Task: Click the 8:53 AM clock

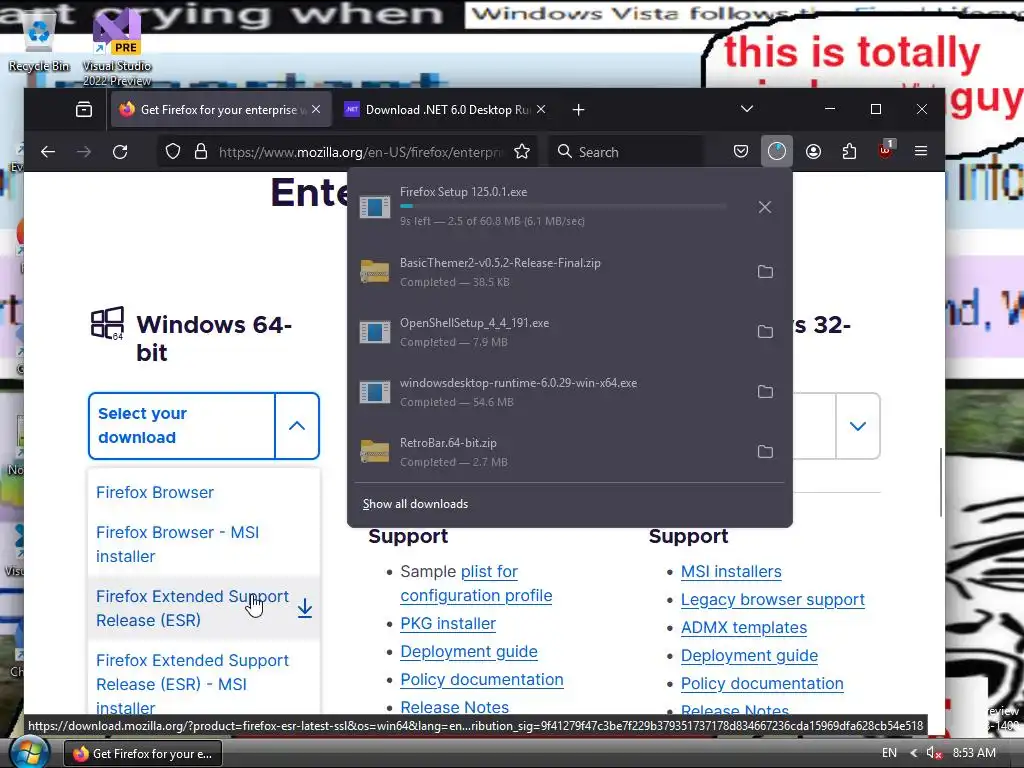Action: tap(974, 753)
